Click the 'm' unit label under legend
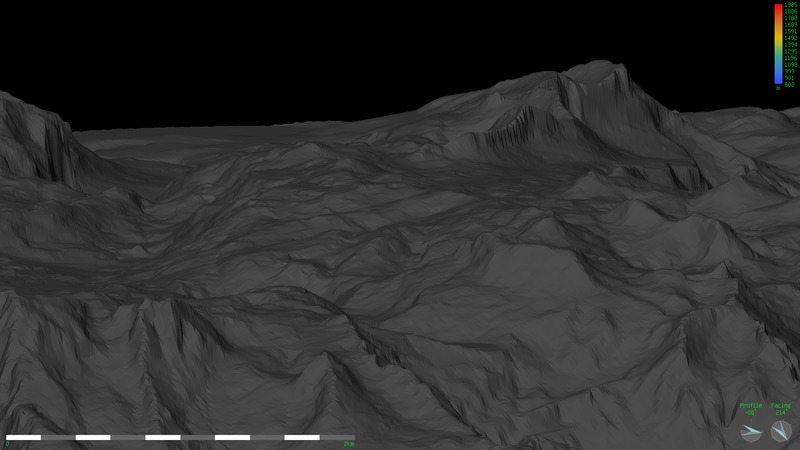 coord(778,88)
